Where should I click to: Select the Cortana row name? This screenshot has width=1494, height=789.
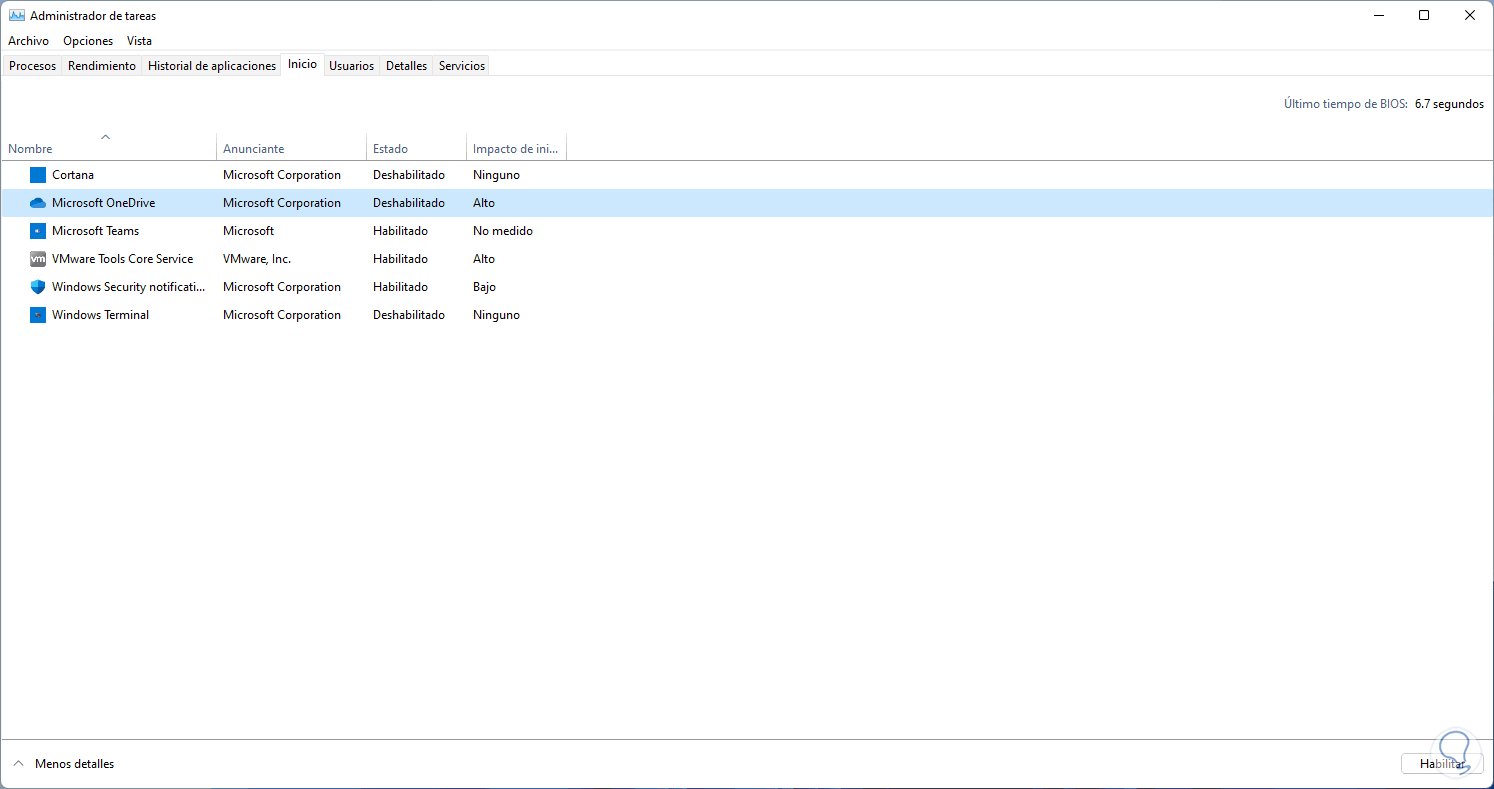click(73, 175)
